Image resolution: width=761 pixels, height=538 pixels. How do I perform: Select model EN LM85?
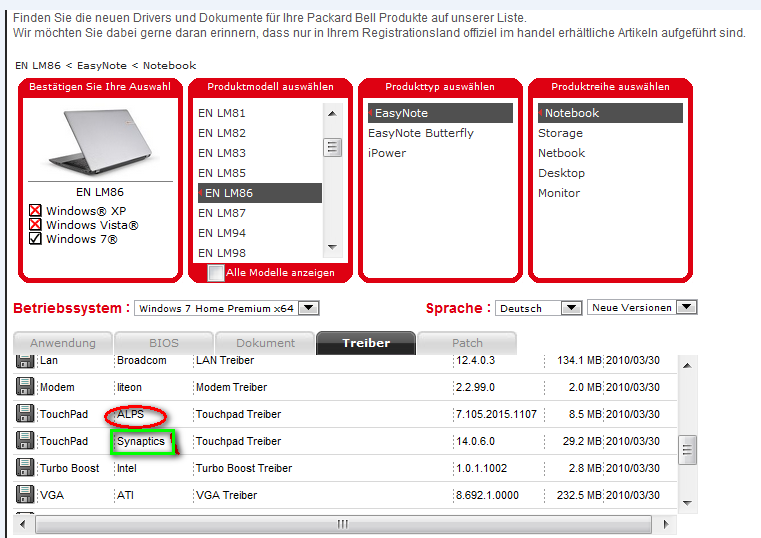pos(222,173)
